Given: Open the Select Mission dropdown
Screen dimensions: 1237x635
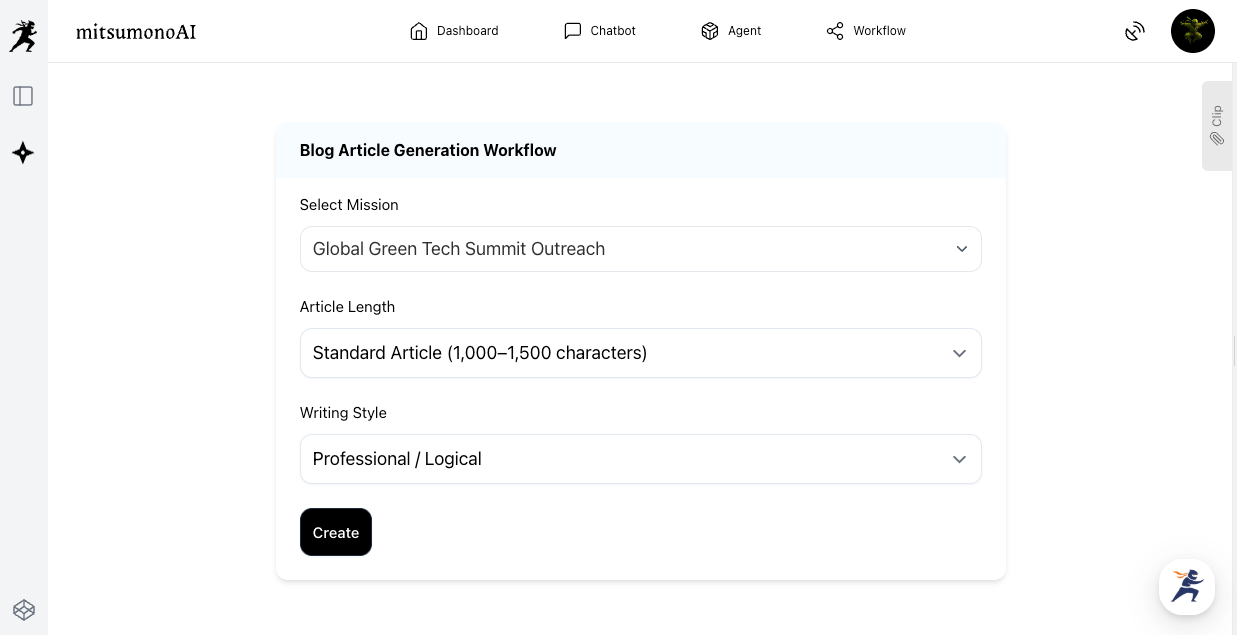Looking at the screenshot, I should pyautogui.click(x=640, y=249).
